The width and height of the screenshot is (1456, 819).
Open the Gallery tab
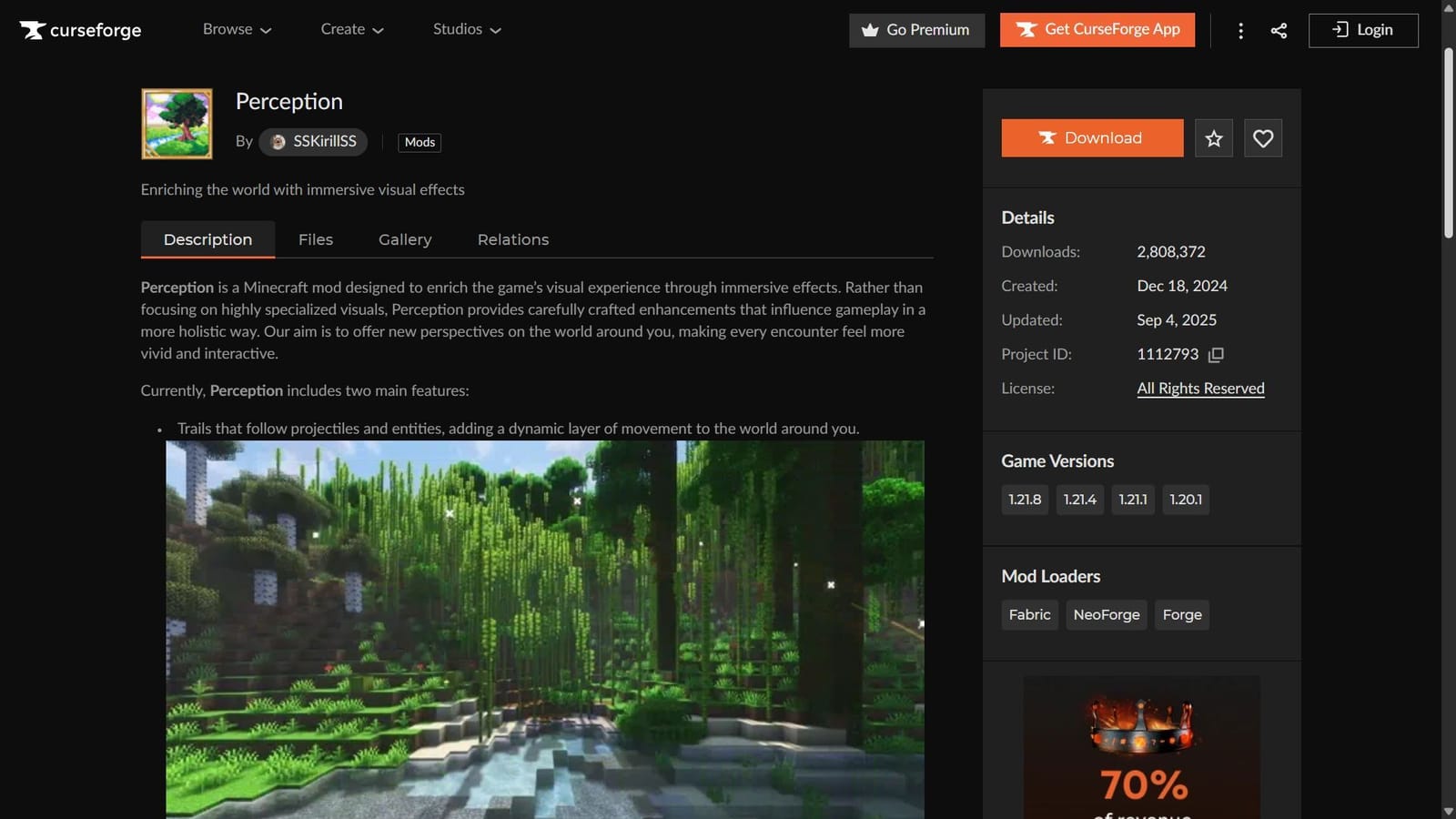click(404, 239)
